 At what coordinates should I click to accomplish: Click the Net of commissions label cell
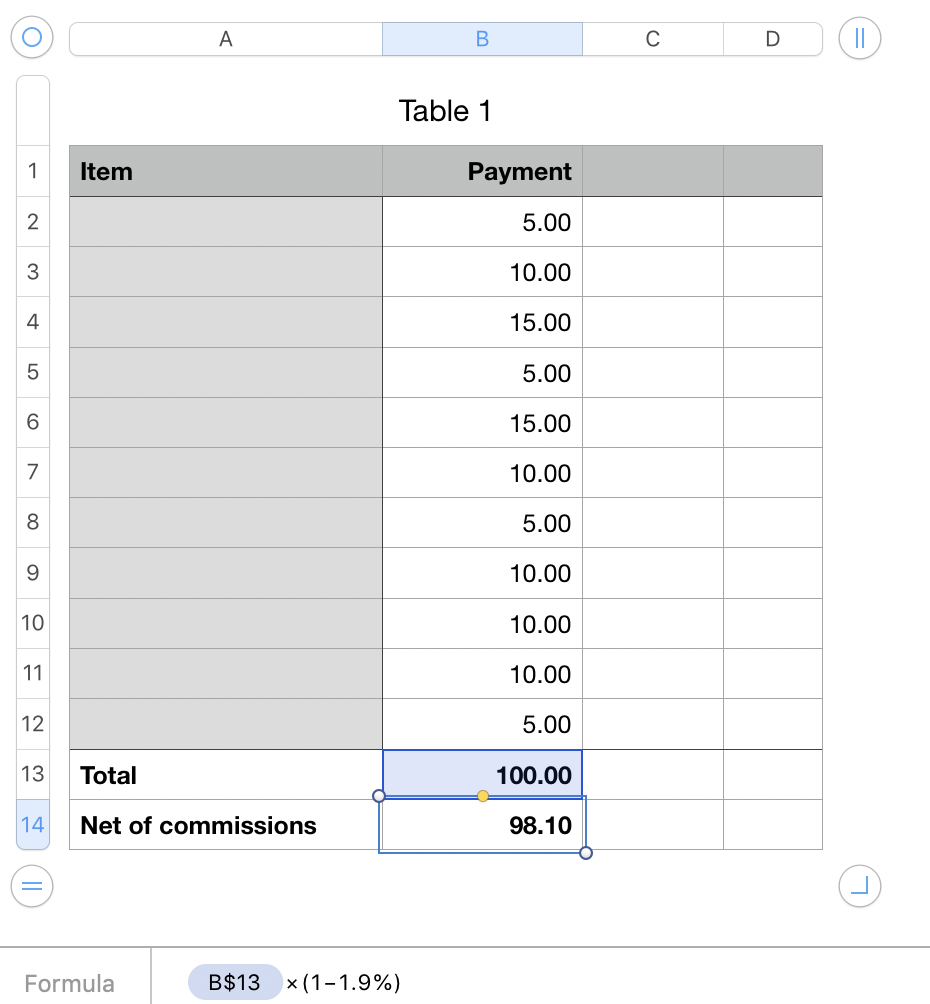(225, 825)
